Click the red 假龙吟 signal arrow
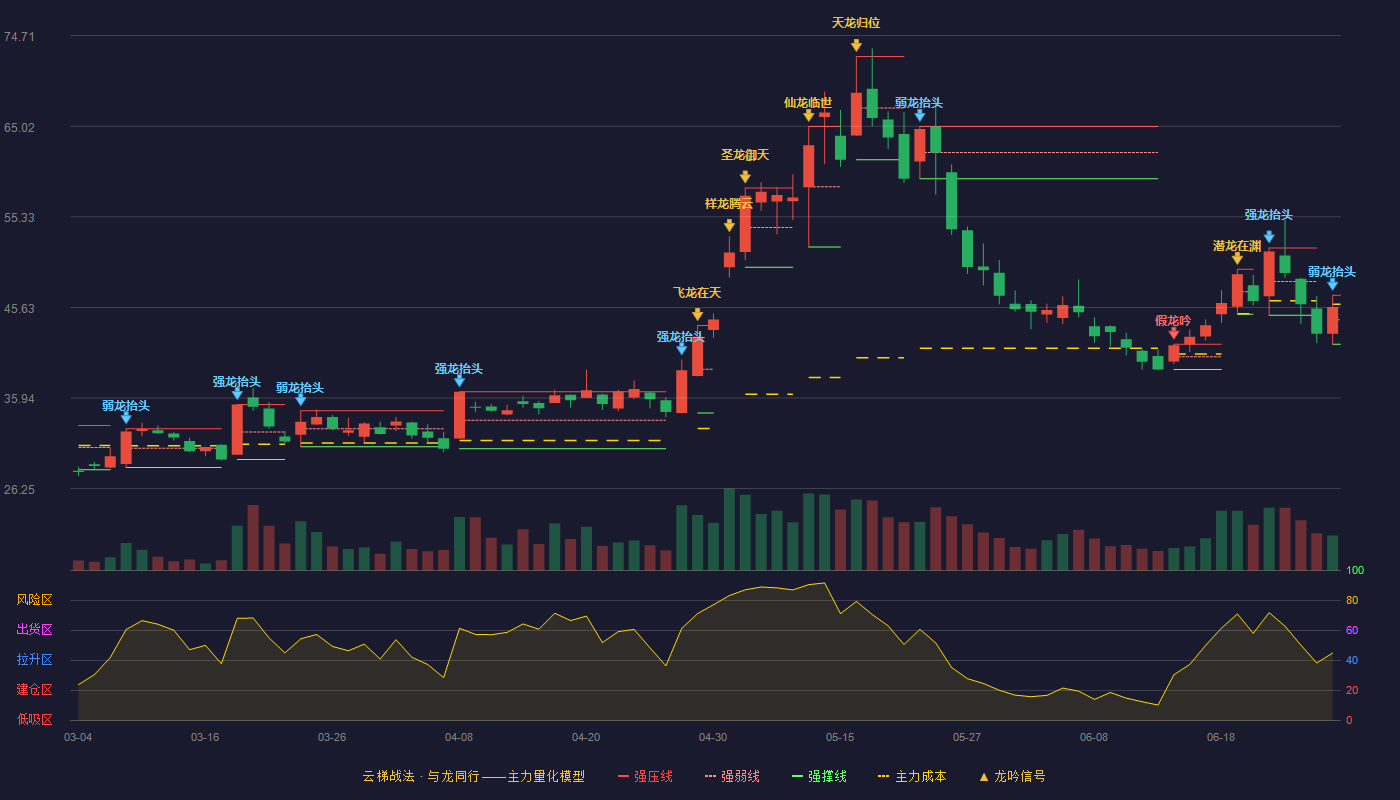This screenshot has width=1400, height=800. 1173,333
